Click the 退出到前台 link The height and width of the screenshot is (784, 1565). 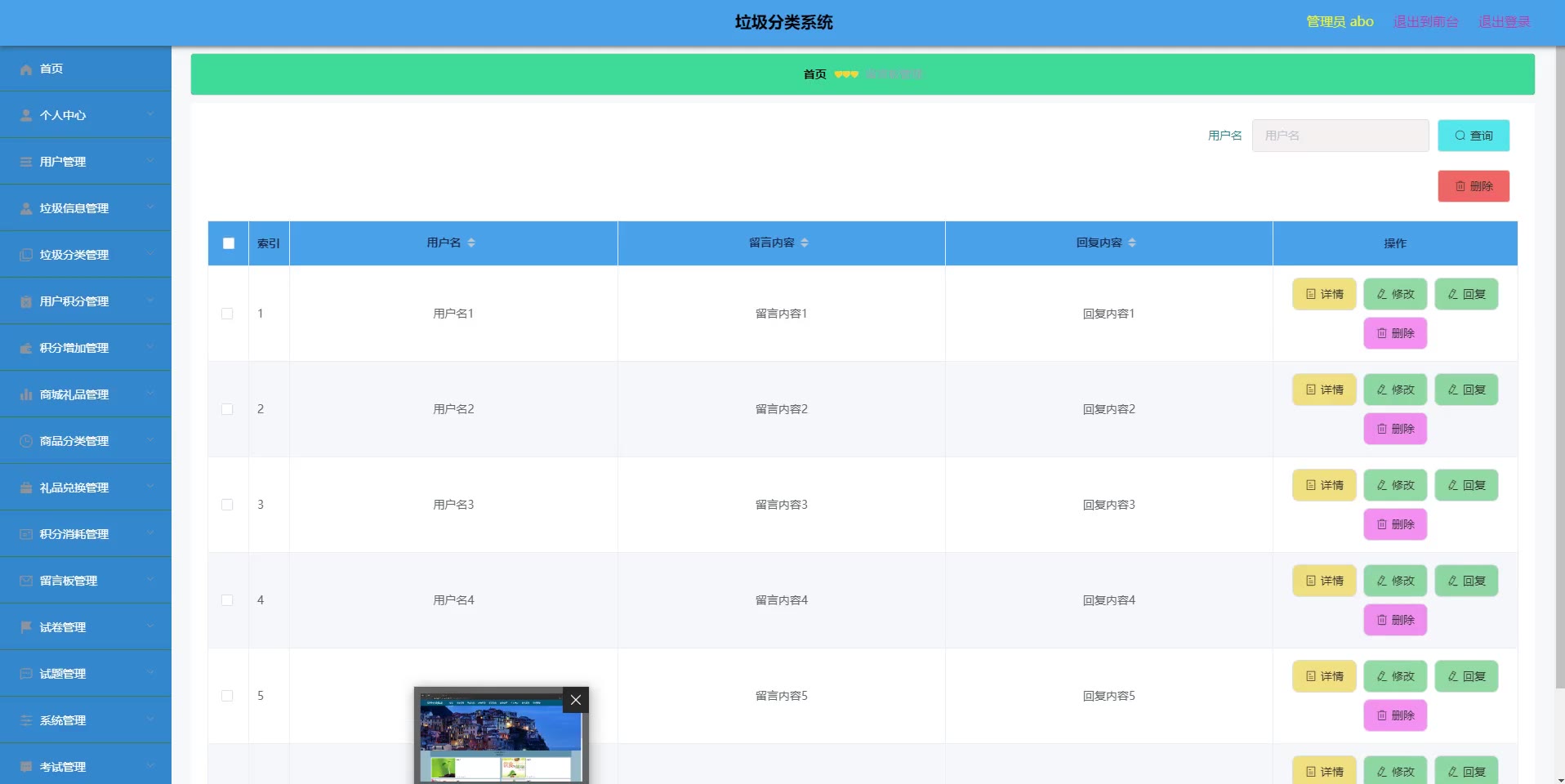coord(1425,22)
